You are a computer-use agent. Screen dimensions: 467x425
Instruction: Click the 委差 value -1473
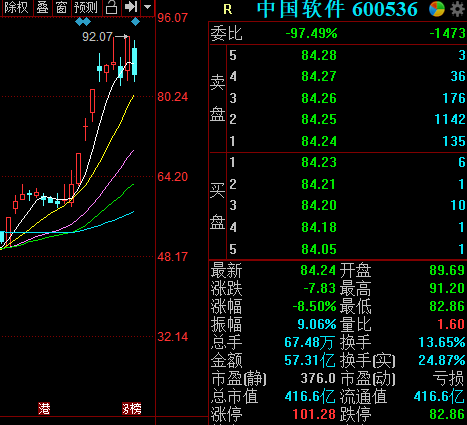pos(447,33)
